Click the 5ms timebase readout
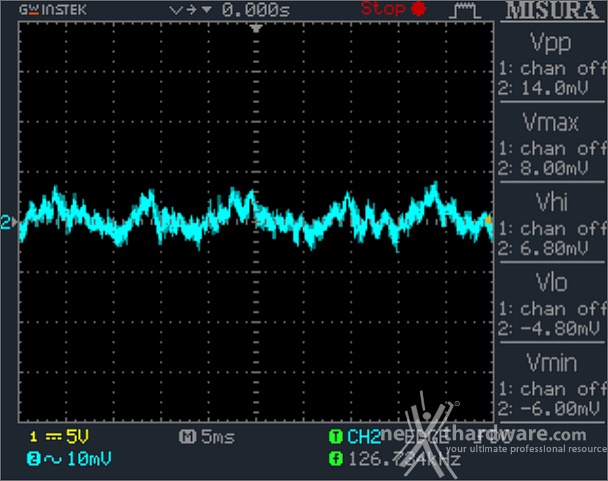Screen dimensions: 608x481 (218, 437)
